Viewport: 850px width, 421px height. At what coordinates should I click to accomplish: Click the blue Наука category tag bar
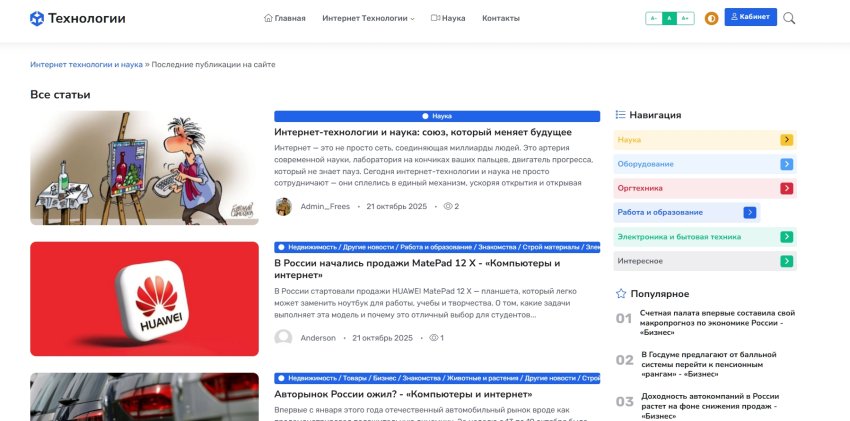437,116
